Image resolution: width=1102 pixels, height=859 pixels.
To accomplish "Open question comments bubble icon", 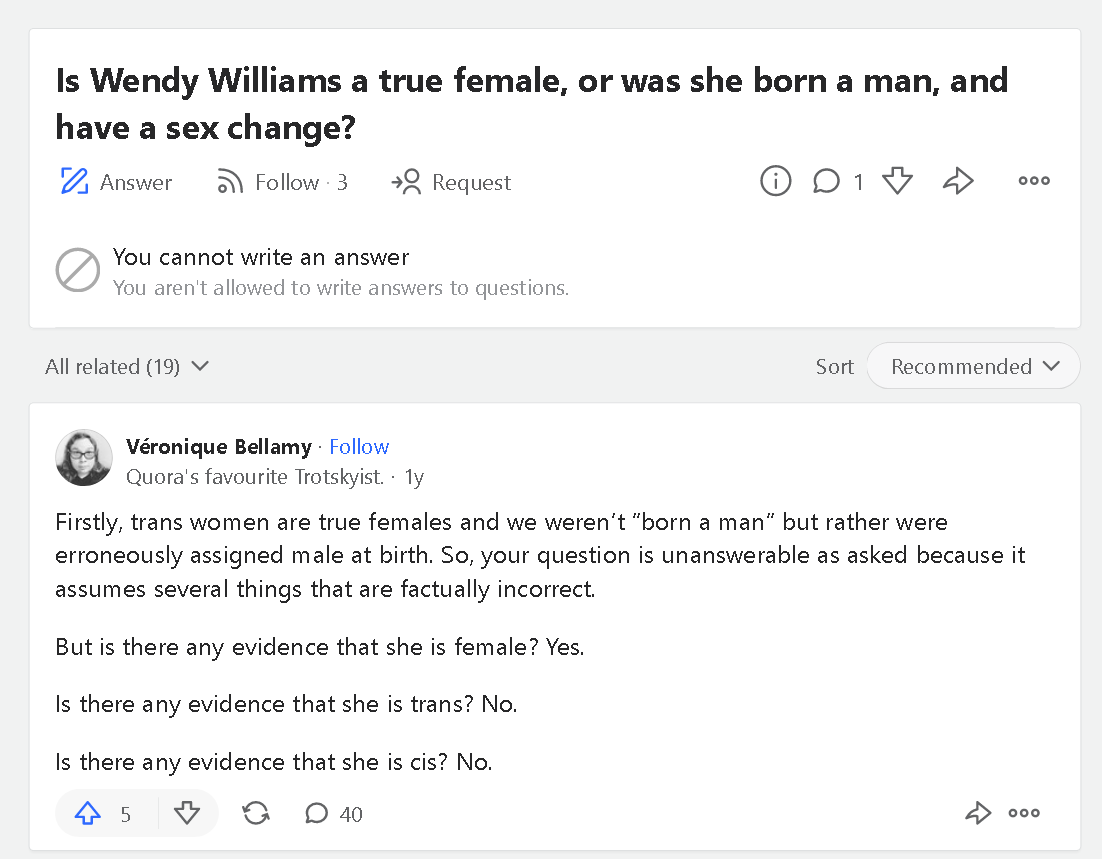I will [x=826, y=181].
